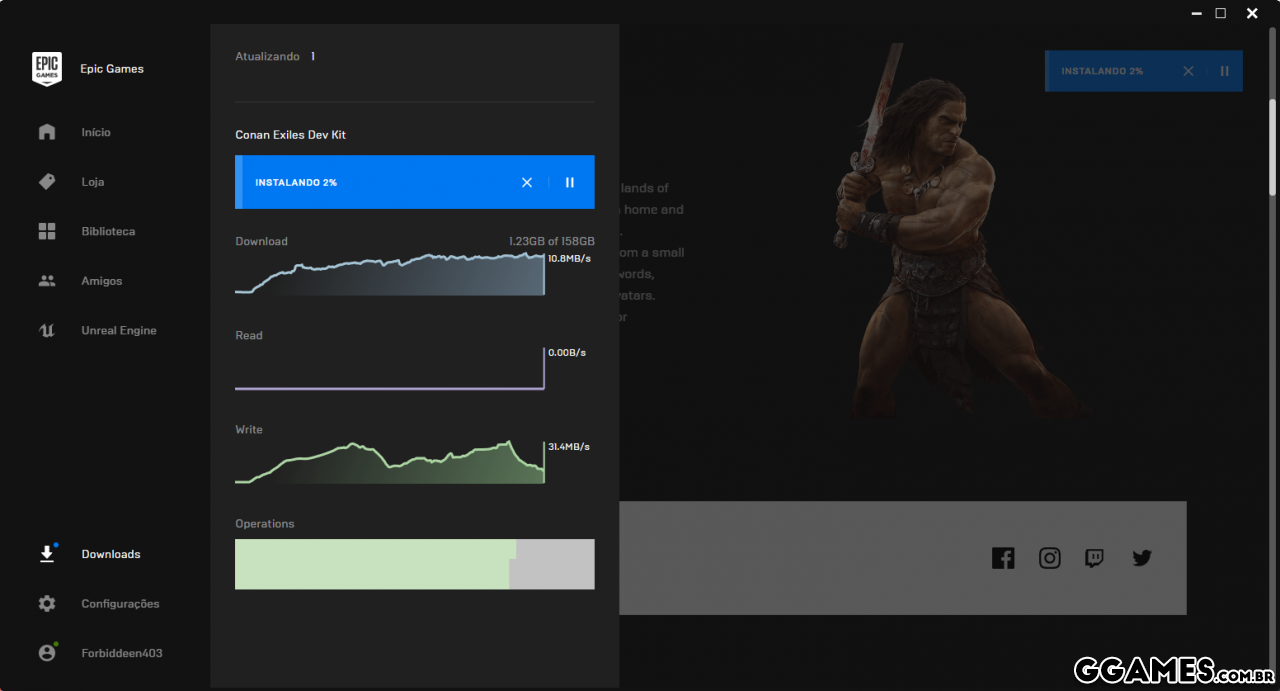Open the Downloads arrow icon
Image resolution: width=1280 pixels, height=691 pixels.
coord(47,554)
